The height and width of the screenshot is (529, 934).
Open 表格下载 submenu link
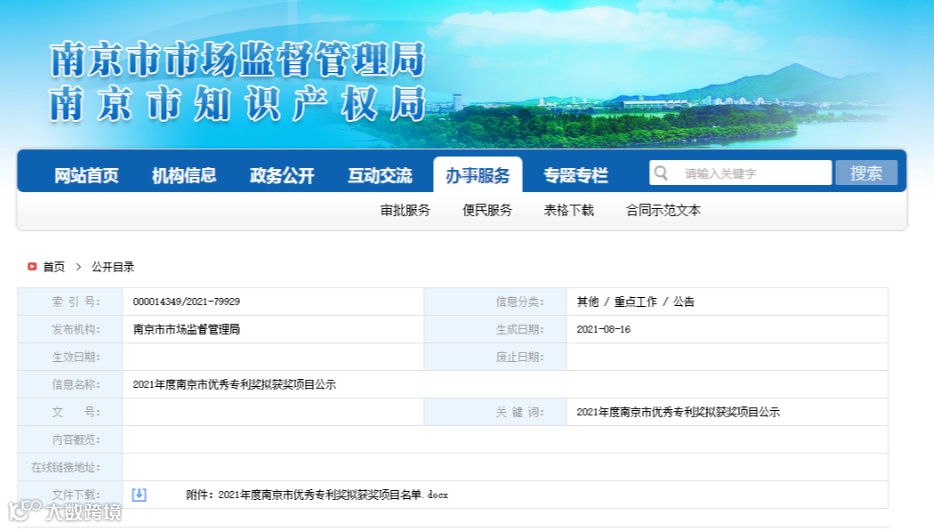[x=569, y=210]
